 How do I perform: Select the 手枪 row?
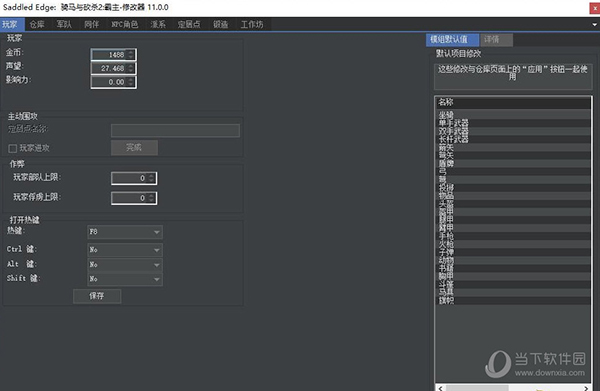tap(513, 236)
